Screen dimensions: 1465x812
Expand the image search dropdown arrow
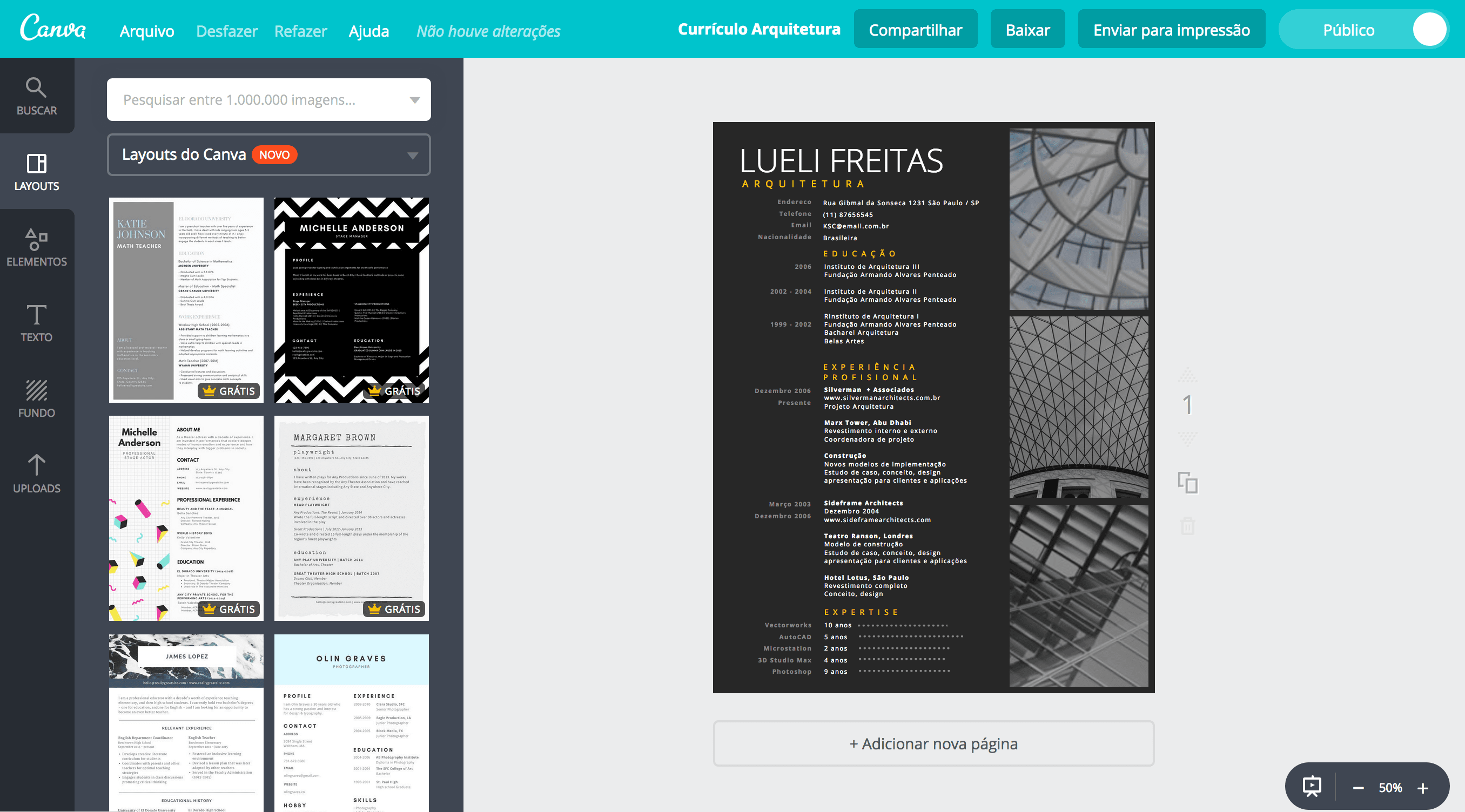[x=414, y=100]
